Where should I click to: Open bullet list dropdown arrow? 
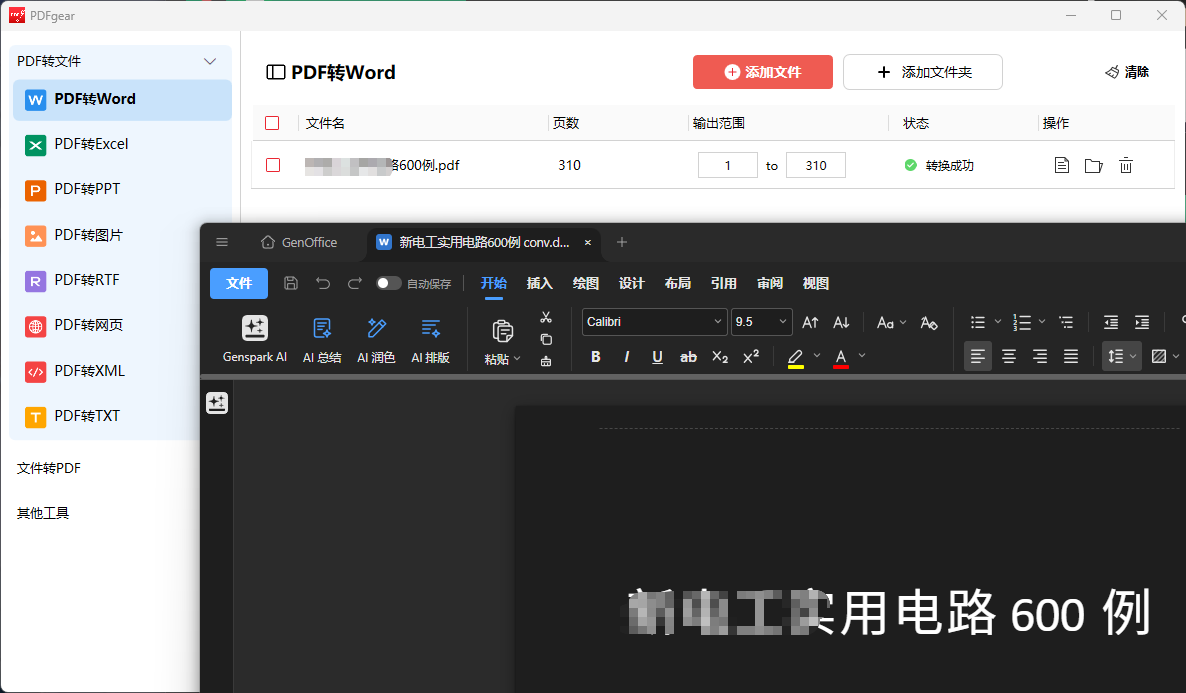[x=998, y=322]
